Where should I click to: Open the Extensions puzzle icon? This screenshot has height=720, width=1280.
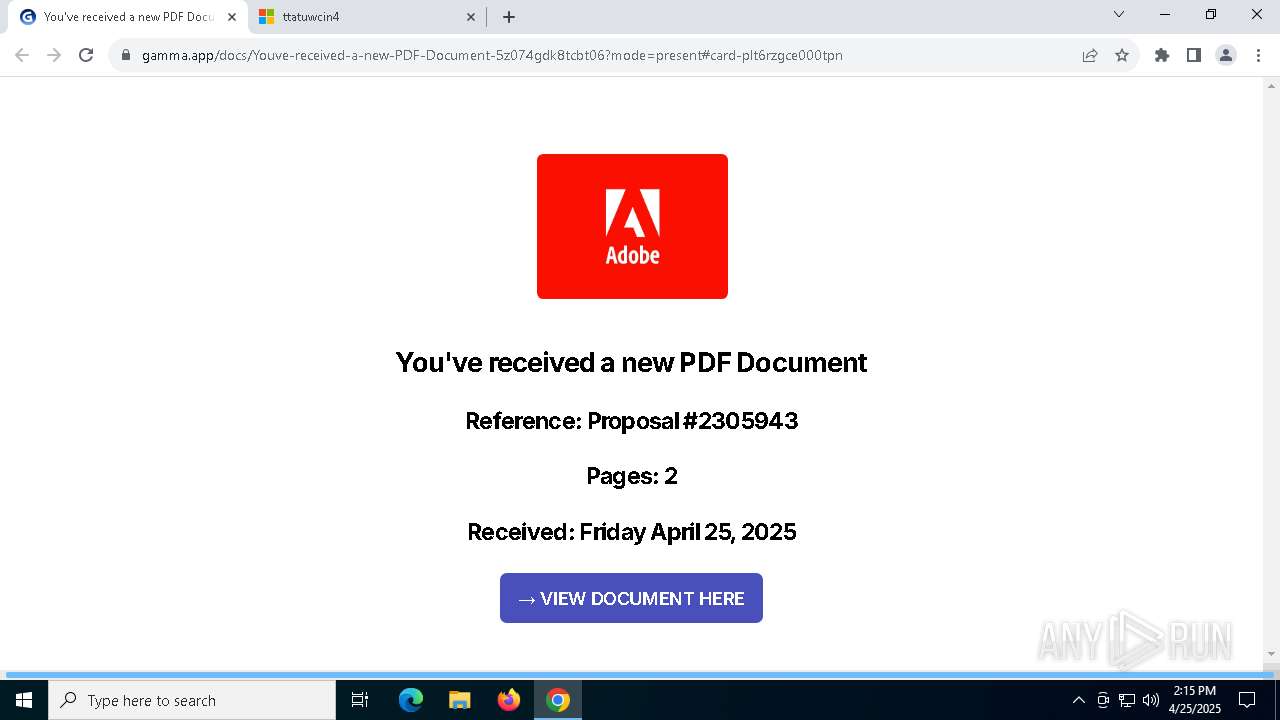point(1162,55)
